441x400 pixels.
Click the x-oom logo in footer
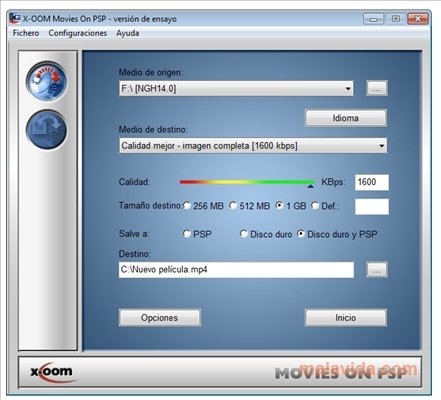[x=52, y=372]
